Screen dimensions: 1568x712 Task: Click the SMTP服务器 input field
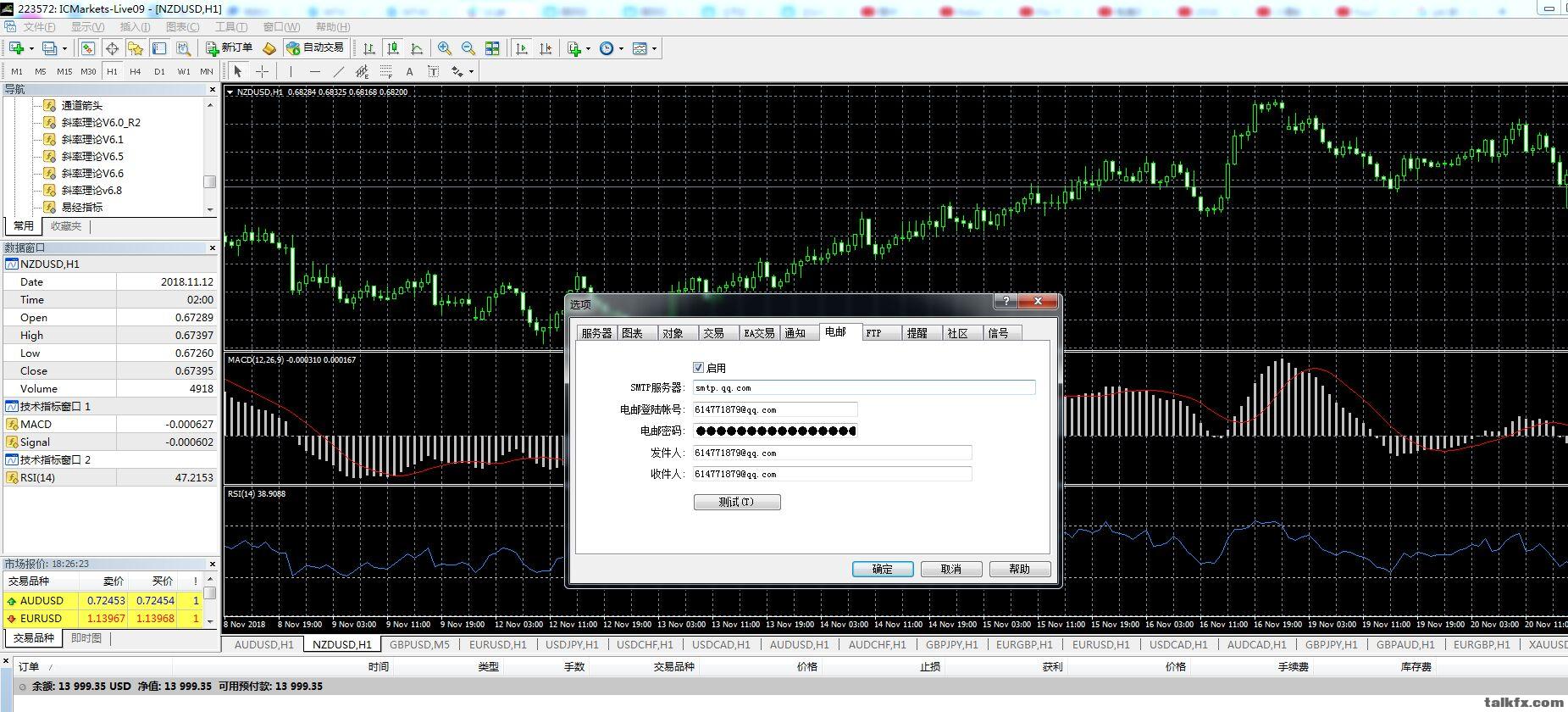point(864,387)
